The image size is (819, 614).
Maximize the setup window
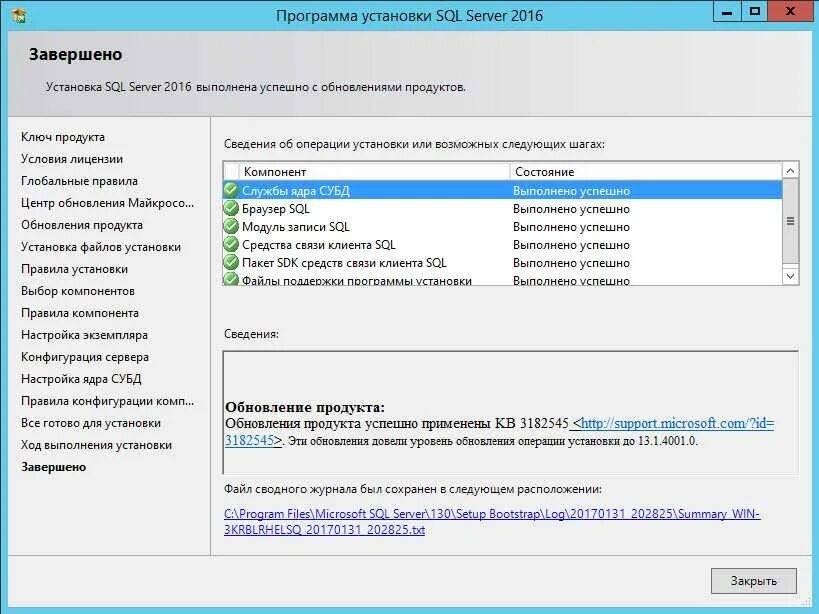[754, 12]
